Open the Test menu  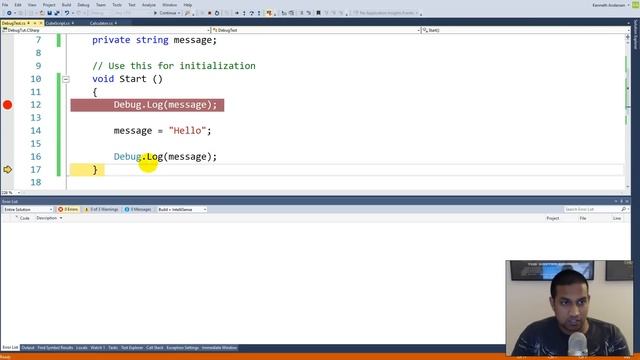[132, 5]
